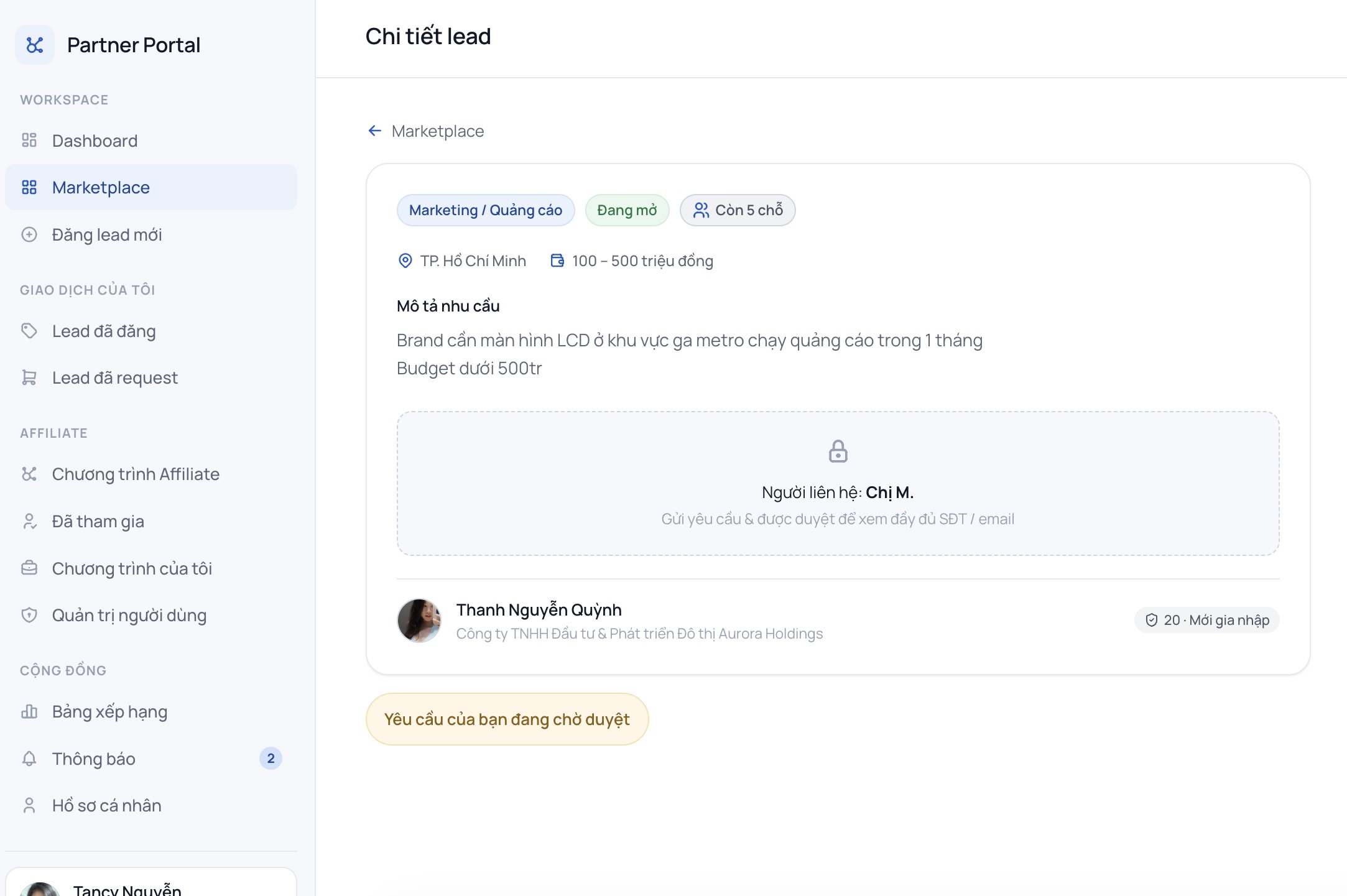Click Partner Portal title text

click(x=134, y=45)
